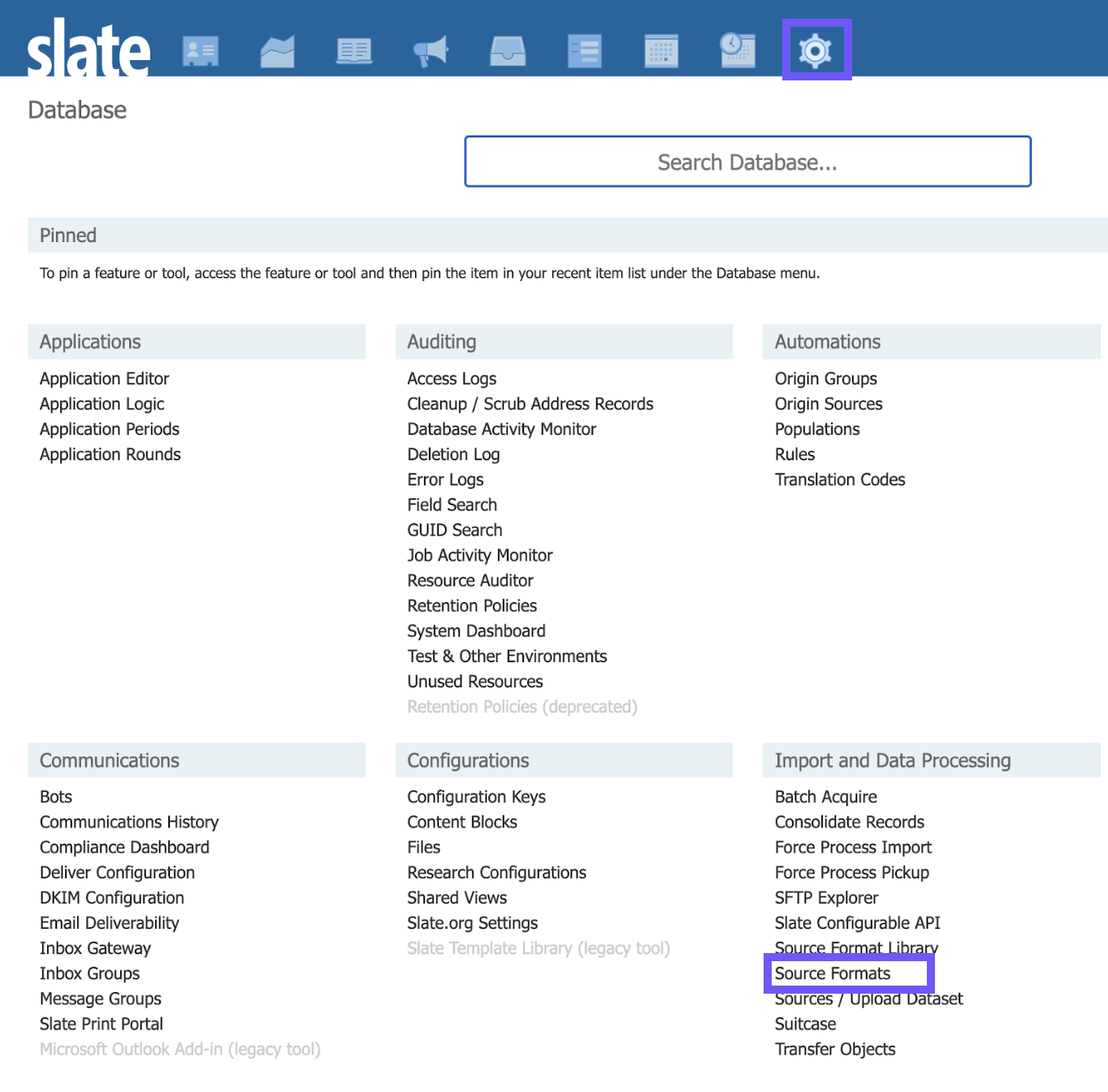Open the Reports chart icon
1108x1092 pixels.
[x=277, y=51]
